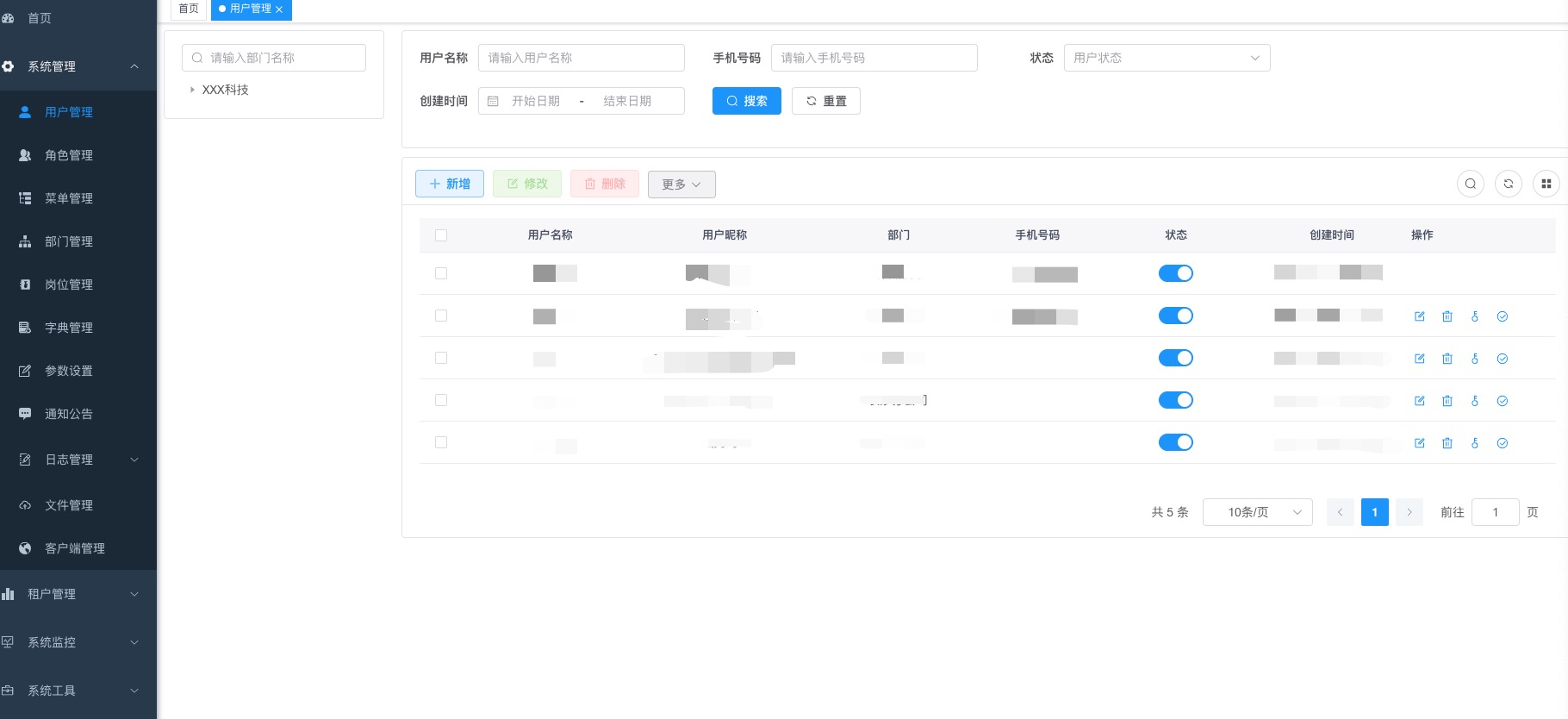Focus the 请输入用户名称 input
Image resolution: width=1568 pixels, height=719 pixels.
(x=582, y=58)
